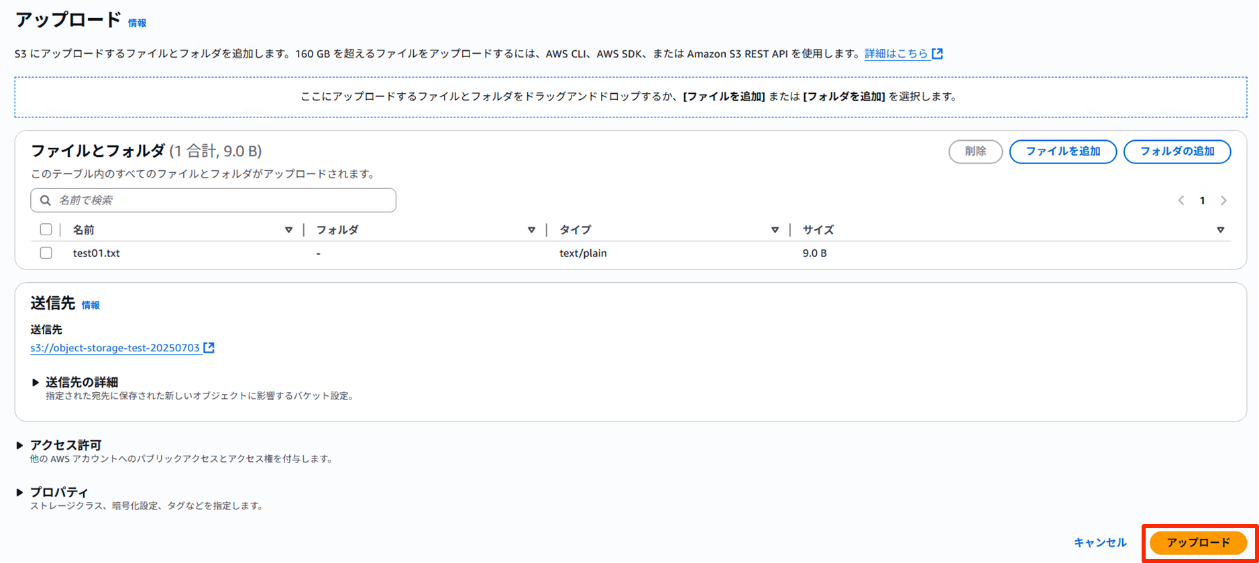Click the 名前 column sort arrow
This screenshot has width=1259, height=563.
click(x=289, y=230)
